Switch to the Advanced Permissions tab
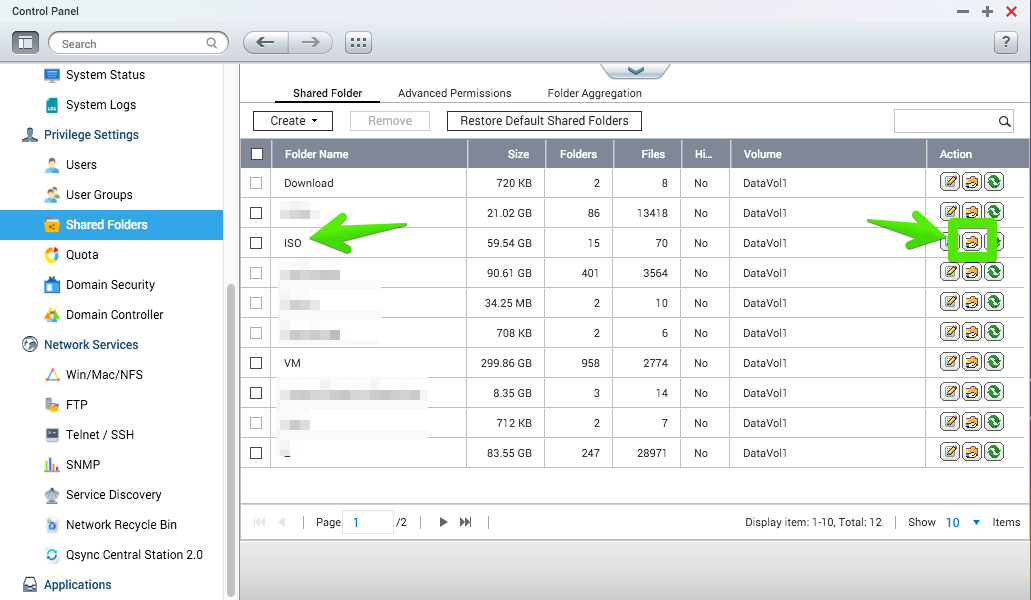The image size is (1031, 600). [x=454, y=93]
